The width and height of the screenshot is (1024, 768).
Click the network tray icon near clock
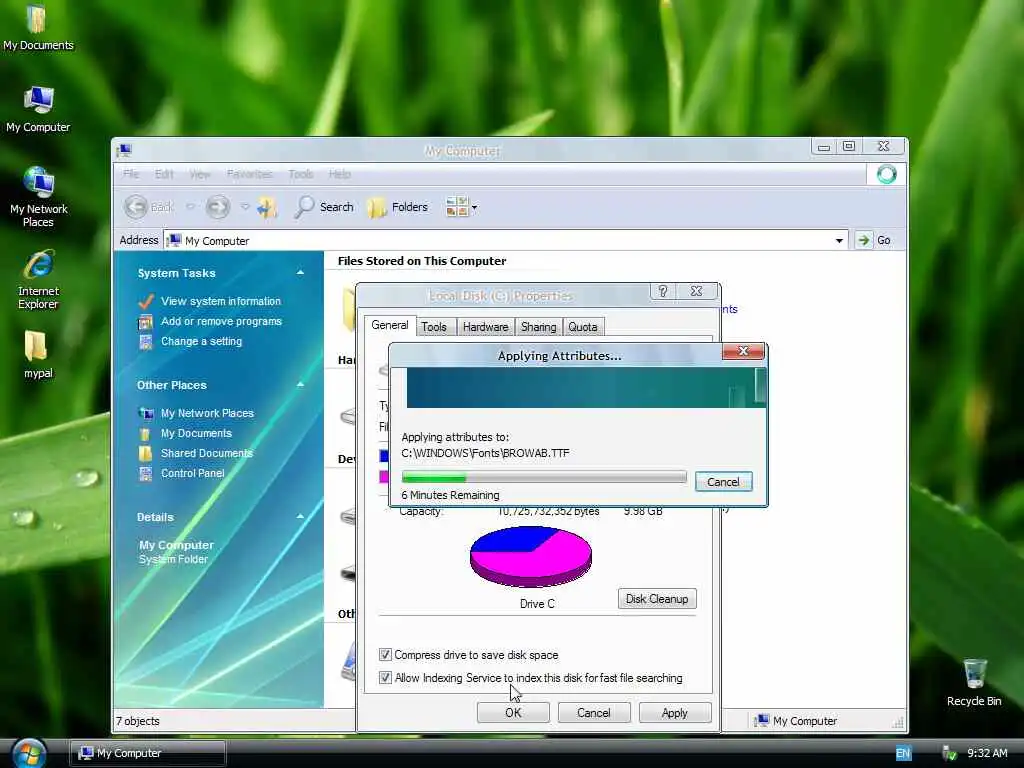950,754
